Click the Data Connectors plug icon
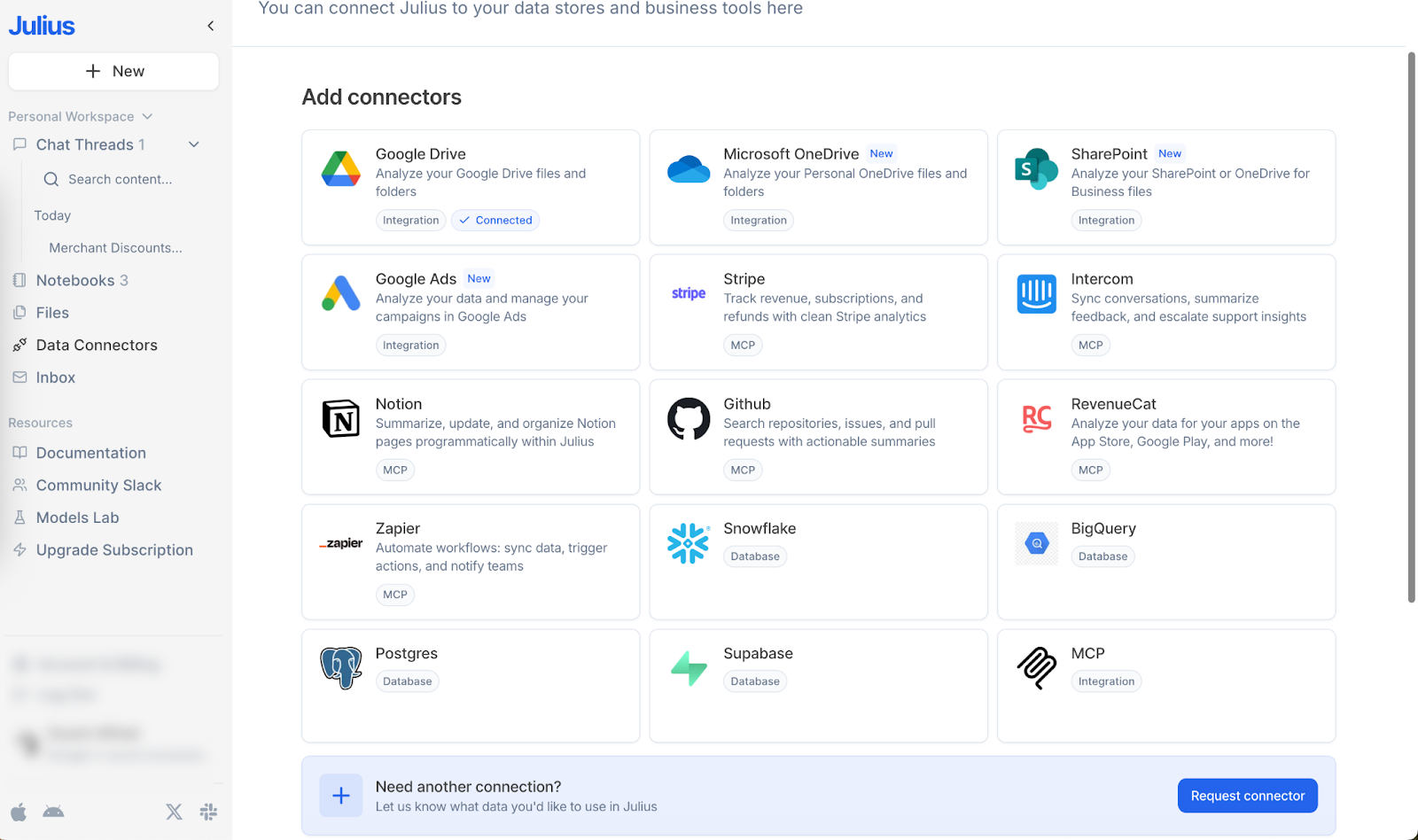The width and height of the screenshot is (1418, 840). point(19,345)
